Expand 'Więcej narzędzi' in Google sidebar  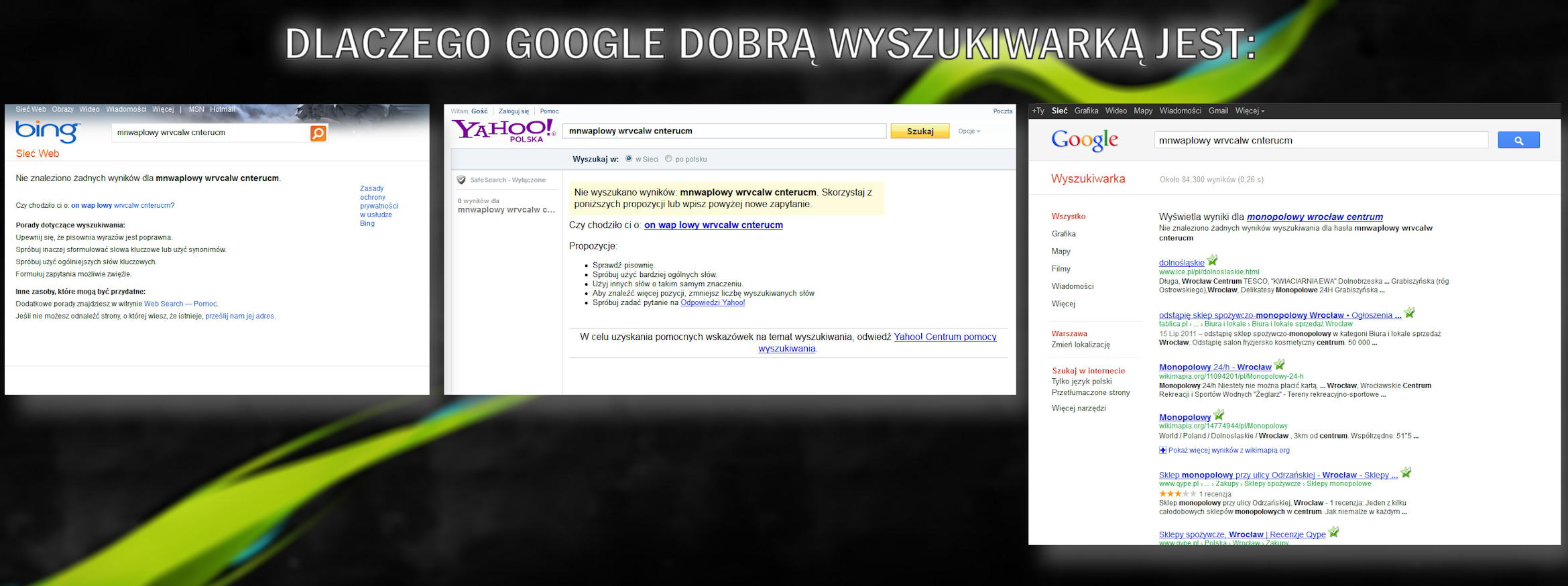(1079, 408)
